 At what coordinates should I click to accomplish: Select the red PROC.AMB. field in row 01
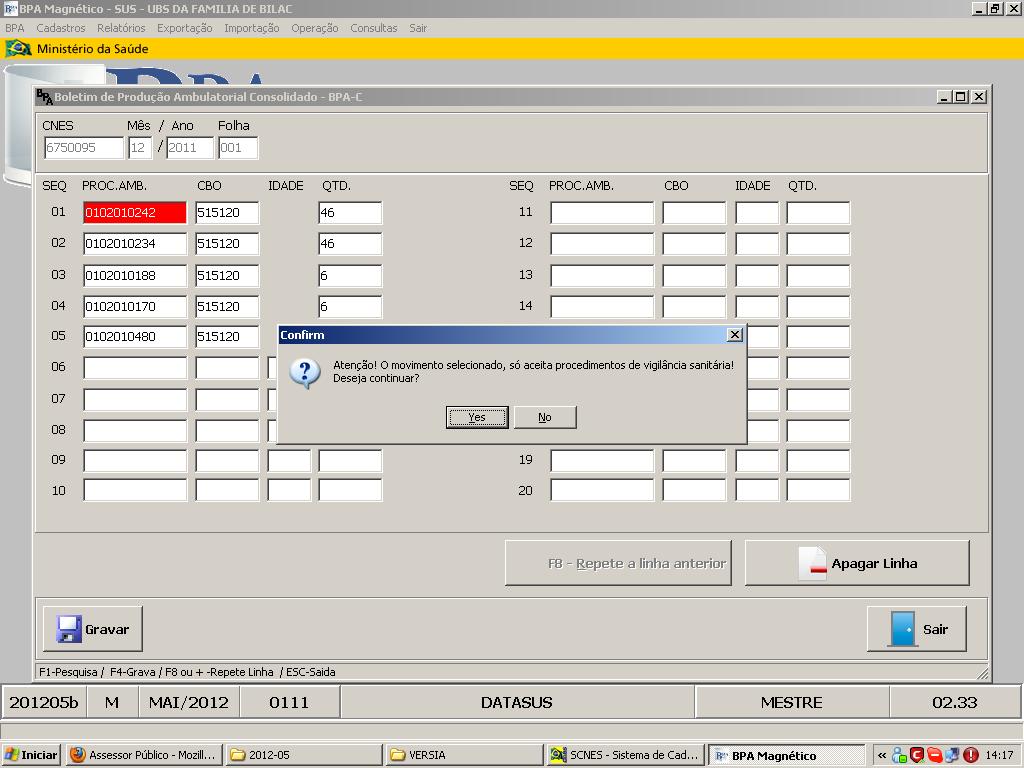[x=135, y=213]
